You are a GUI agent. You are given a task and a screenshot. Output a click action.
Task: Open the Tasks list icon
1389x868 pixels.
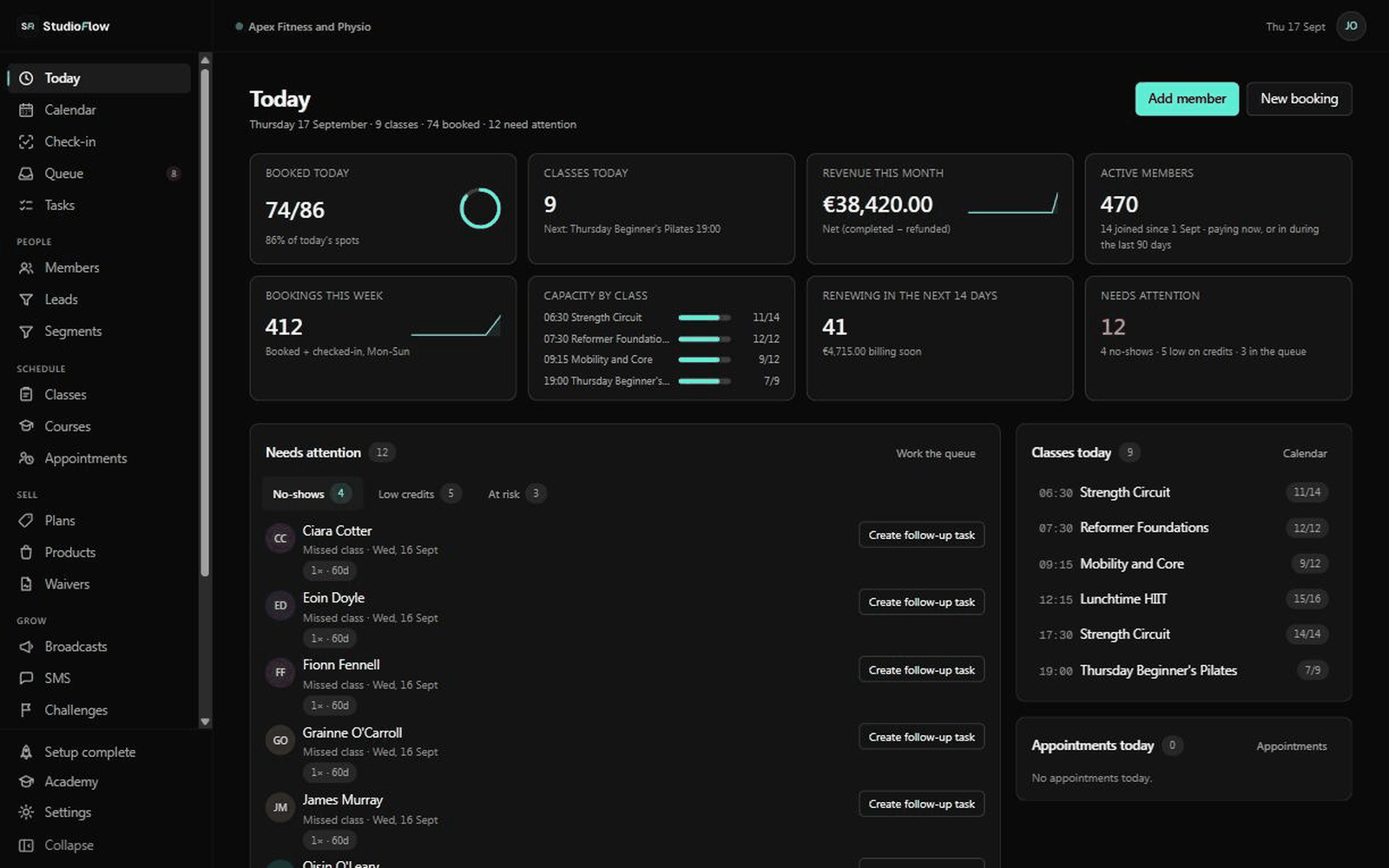tap(26, 206)
